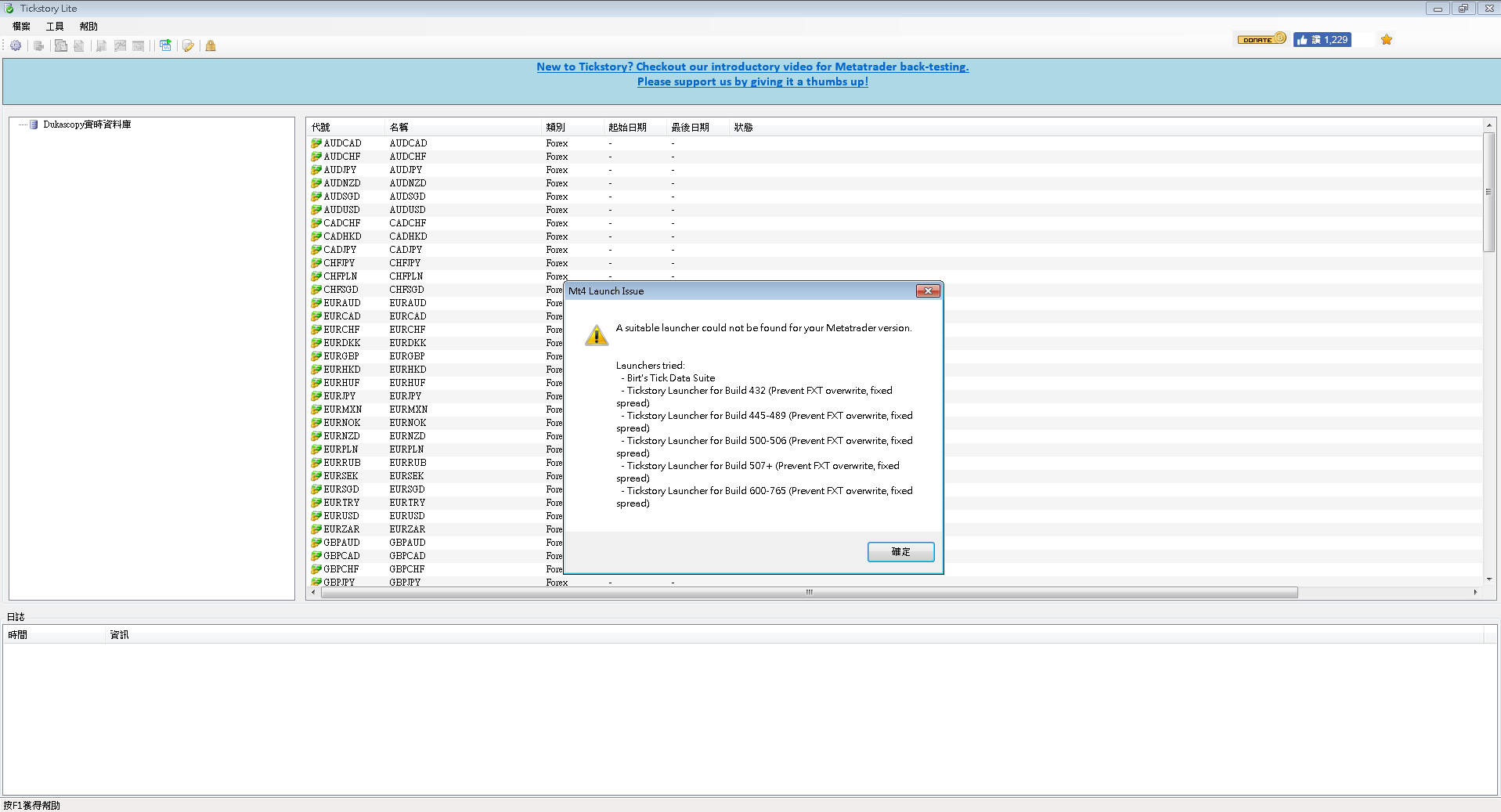This screenshot has height=812, width=1501.
Task: Click the GBPCHF name cell
Action: point(407,569)
